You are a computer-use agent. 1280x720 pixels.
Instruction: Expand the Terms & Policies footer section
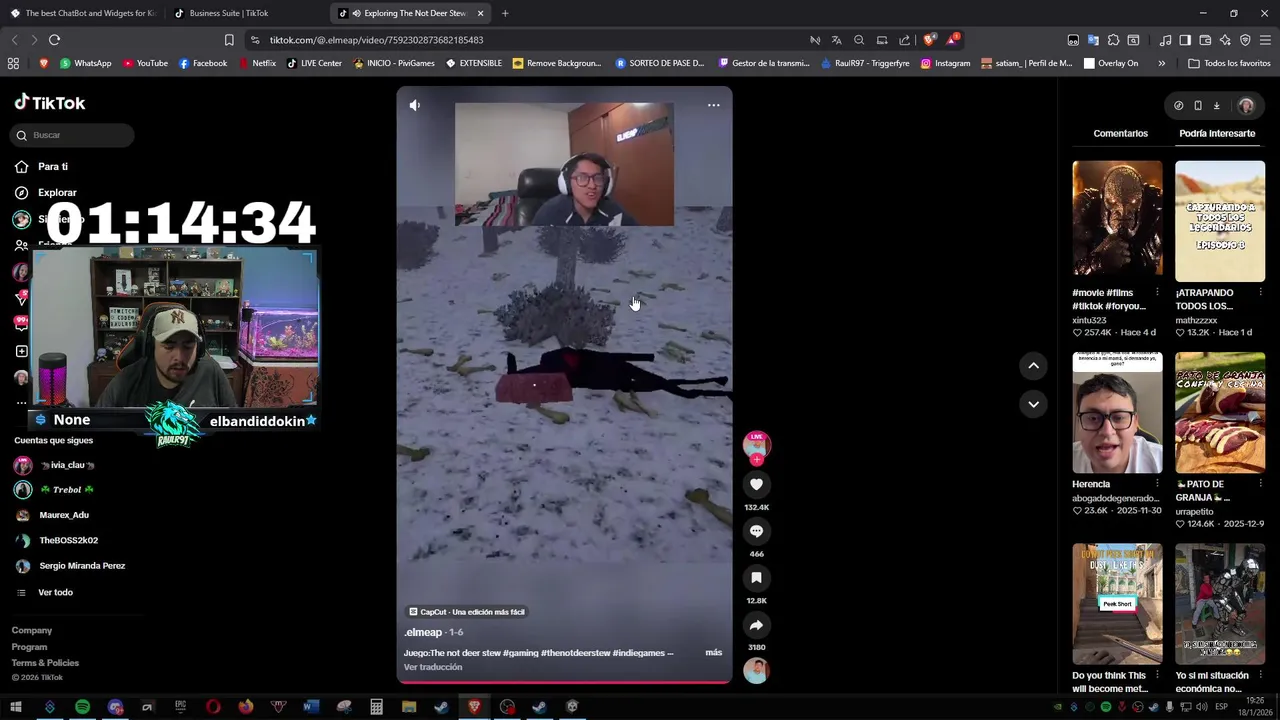(45, 663)
